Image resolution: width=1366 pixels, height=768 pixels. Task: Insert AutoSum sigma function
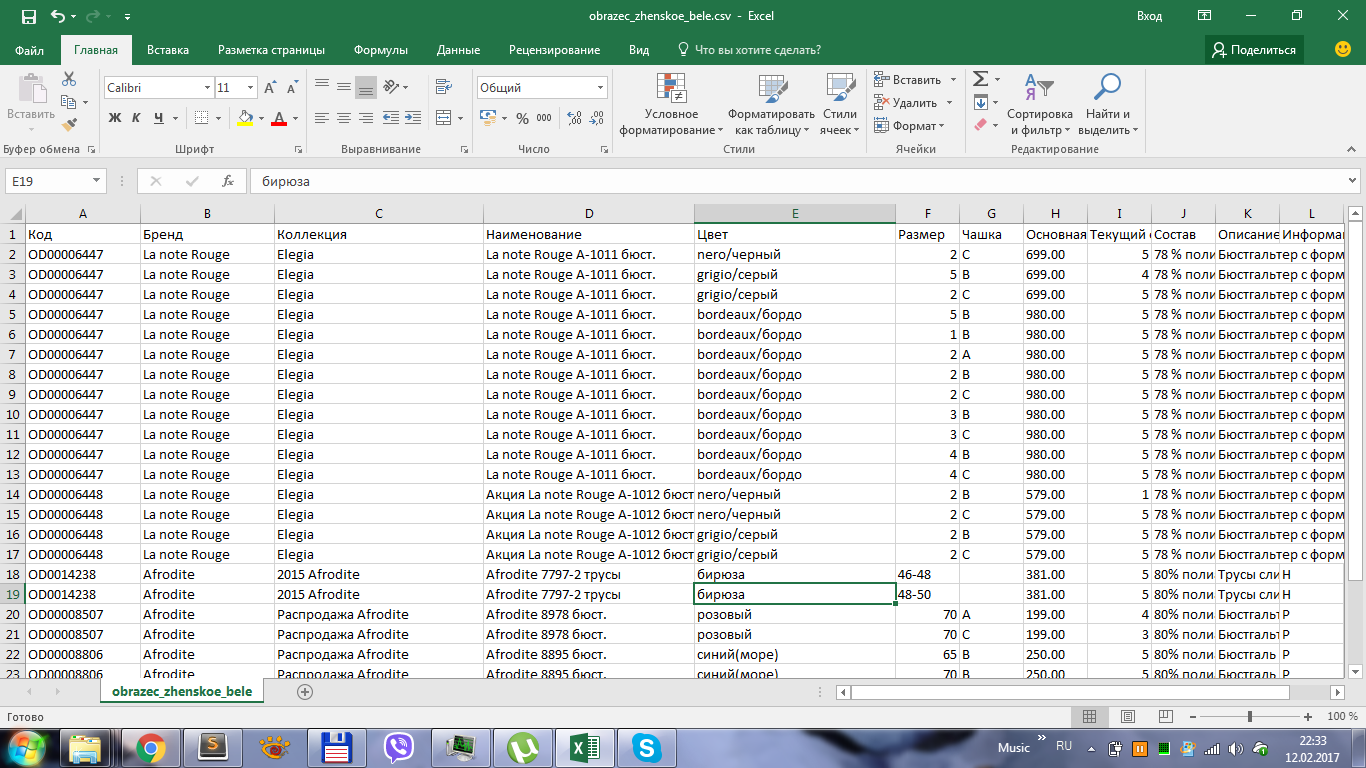click(981, 79)
